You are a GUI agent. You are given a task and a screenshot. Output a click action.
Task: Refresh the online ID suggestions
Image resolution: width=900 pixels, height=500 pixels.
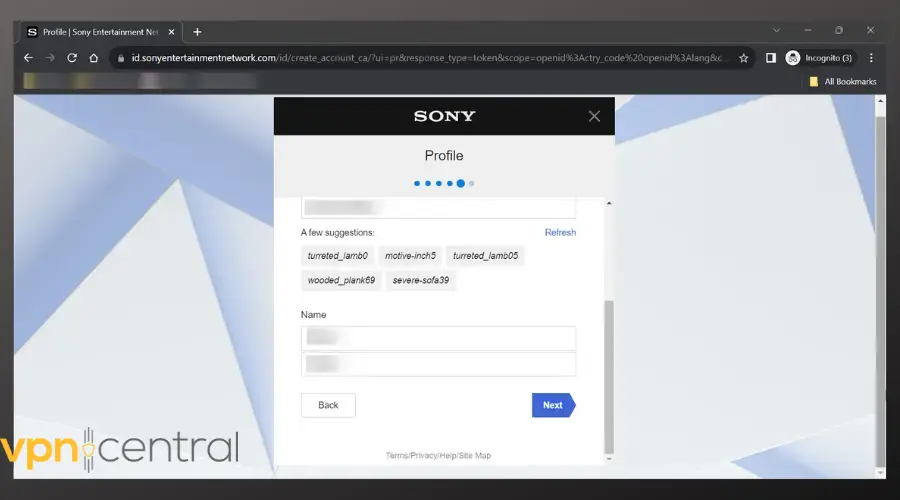pos(560,232)
